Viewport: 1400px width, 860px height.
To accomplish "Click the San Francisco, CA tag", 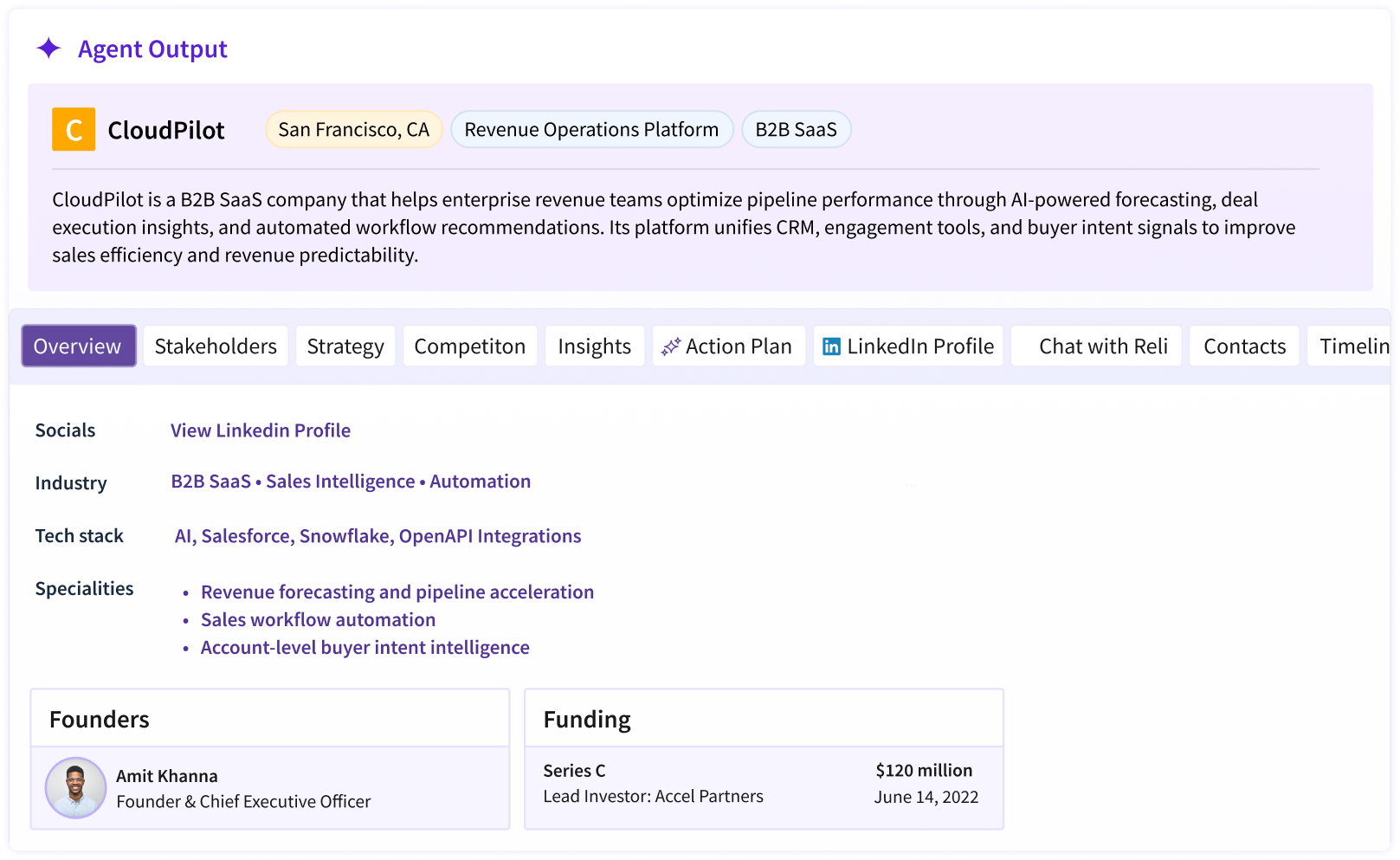I will tap(354, 130).
